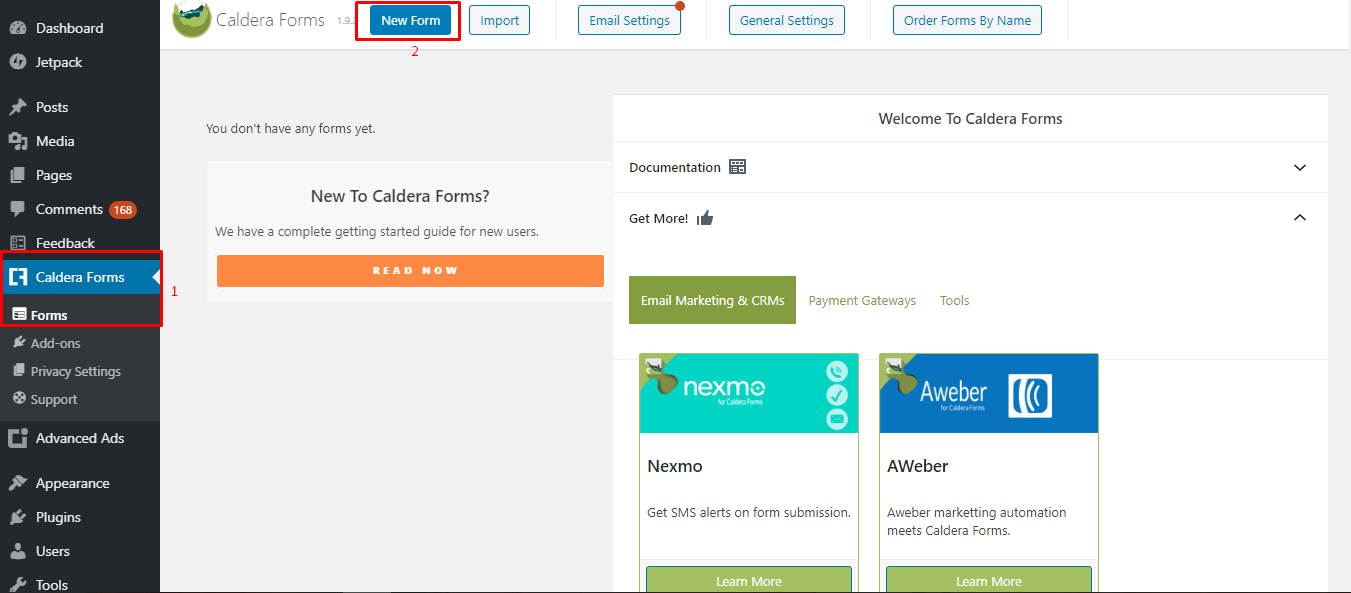Click the Dashboard gauge icon in sidebar
The height and width of the screenshot is (593, 1351).
point(18,28)
